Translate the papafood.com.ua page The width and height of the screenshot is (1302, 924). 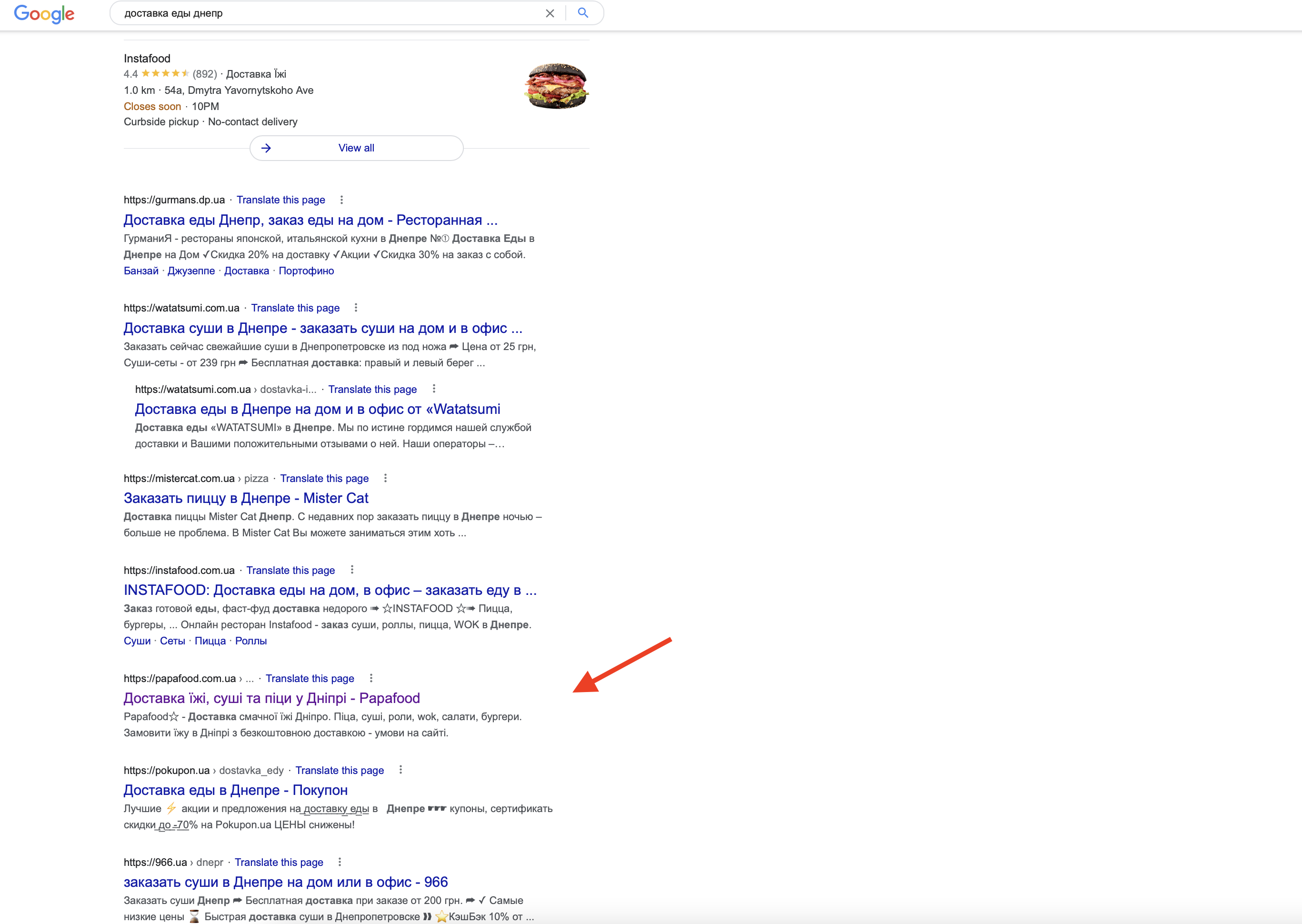pyautogui.click(x=310, y=678)
